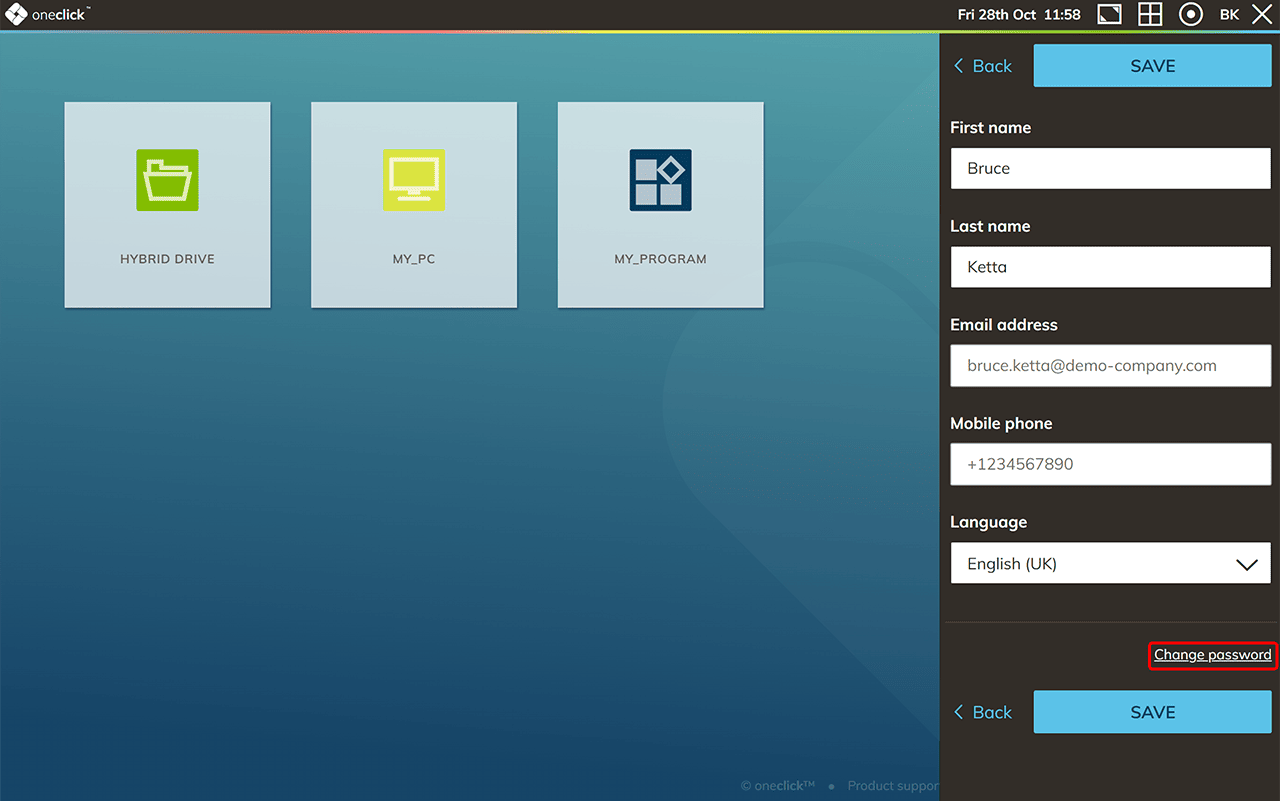
Task: Launch the MY_PC desktop tile
Action: [414, 205]
